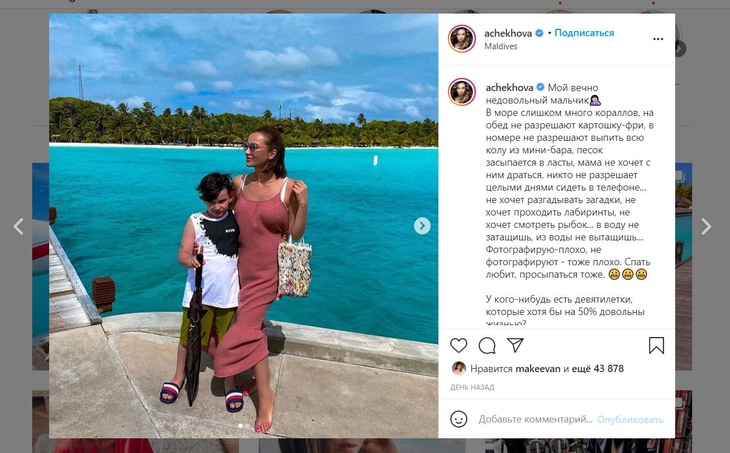Open emoji picker smiley icon
Image resolution: width=730 pixels, height=453 pixels.
click(459, 419)
